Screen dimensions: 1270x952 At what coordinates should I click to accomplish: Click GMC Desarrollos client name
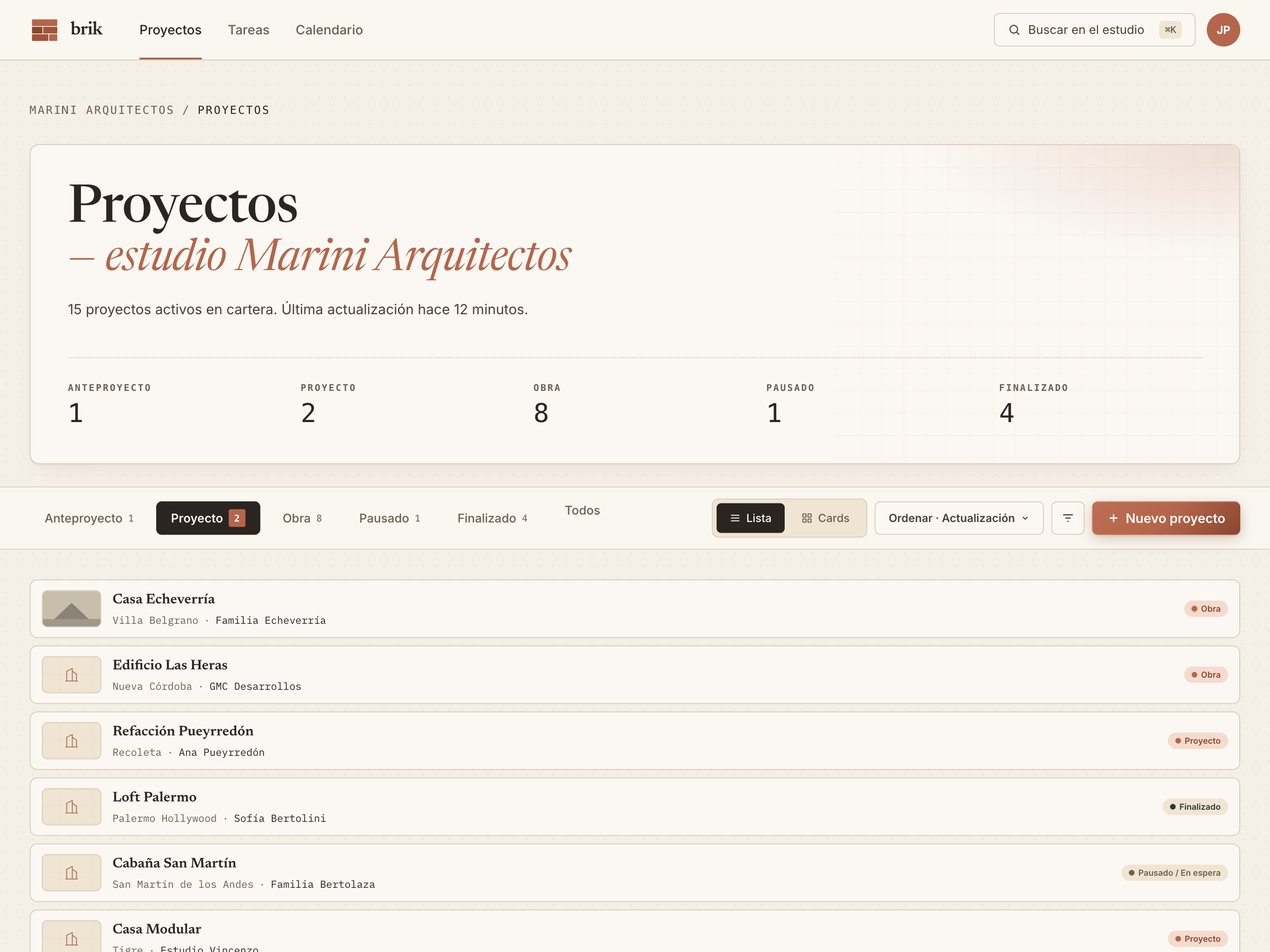[x=255, y=686]
